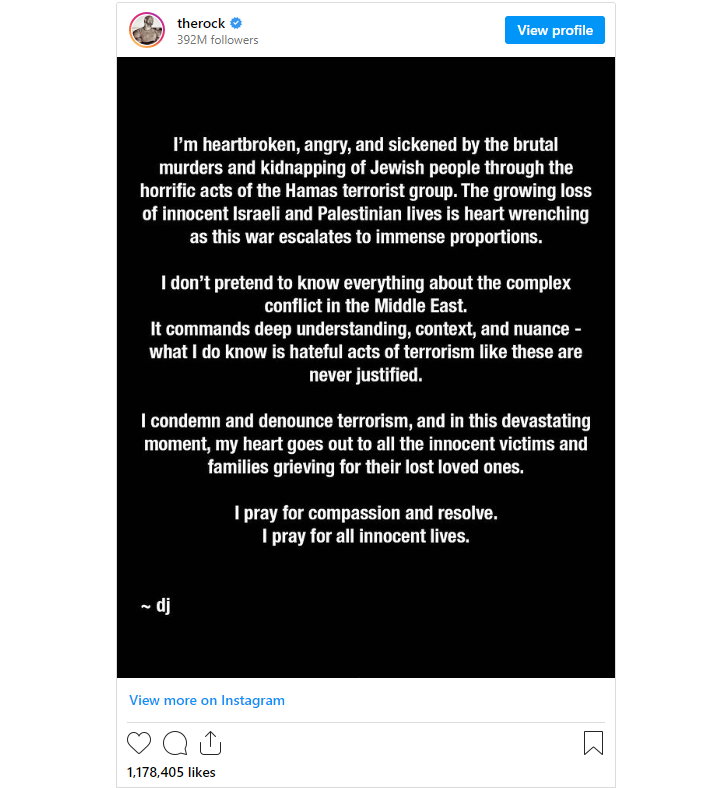Like the post with the heart icon
This screenshot has height=788, width=713.
coord(139,743)
